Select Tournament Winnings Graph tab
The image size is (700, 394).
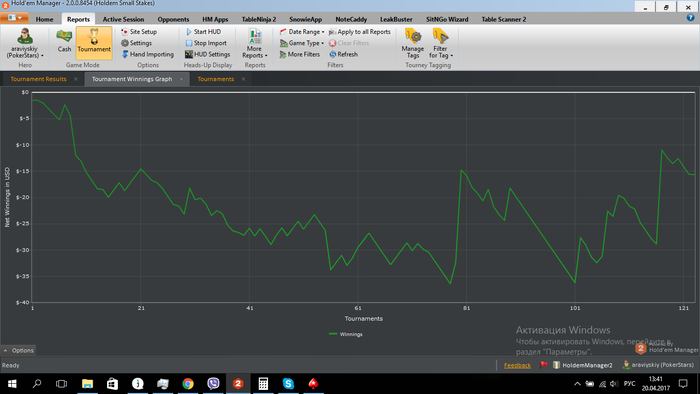(x=132, y=79)
